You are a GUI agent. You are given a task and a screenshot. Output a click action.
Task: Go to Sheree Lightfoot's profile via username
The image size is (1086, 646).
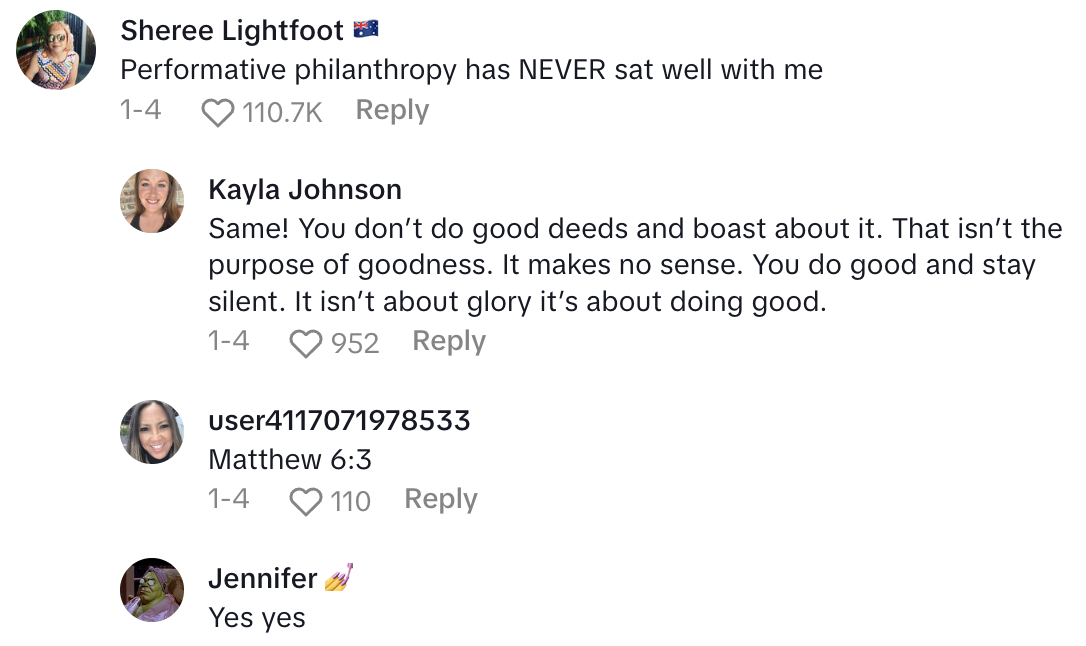click(233, 31)
